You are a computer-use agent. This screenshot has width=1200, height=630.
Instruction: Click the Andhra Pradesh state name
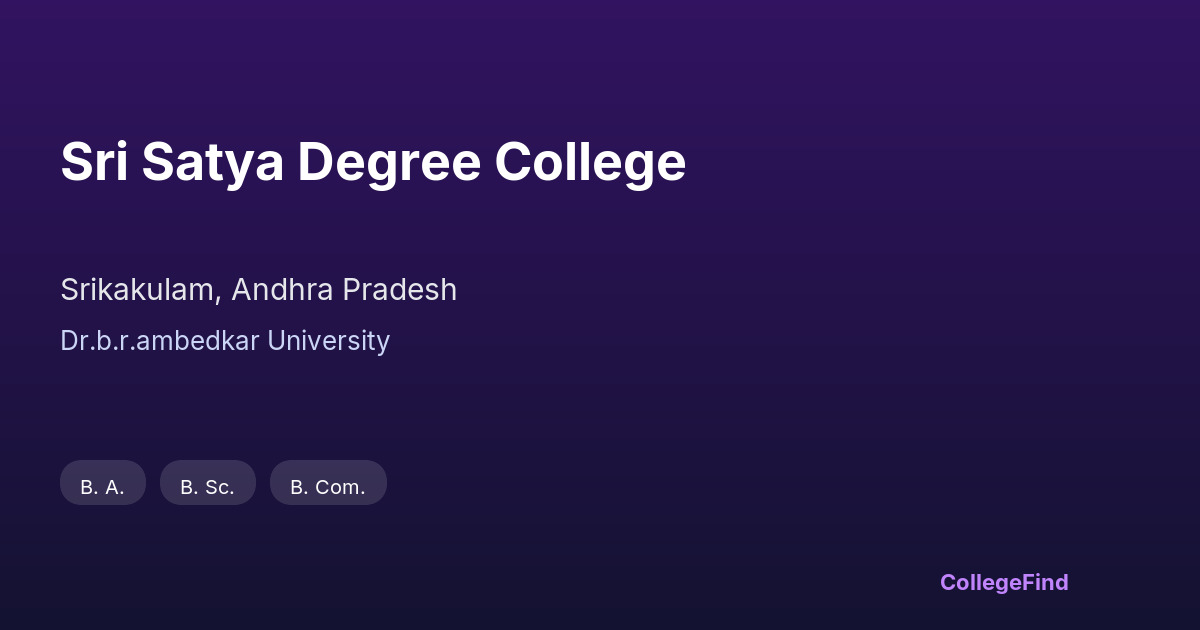pos(344,290)
